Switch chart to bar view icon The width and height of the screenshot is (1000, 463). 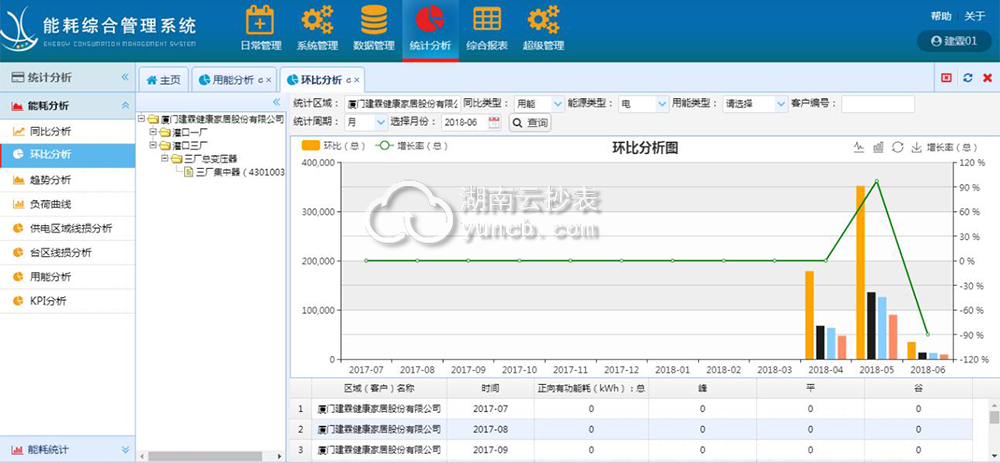point(878,147)
